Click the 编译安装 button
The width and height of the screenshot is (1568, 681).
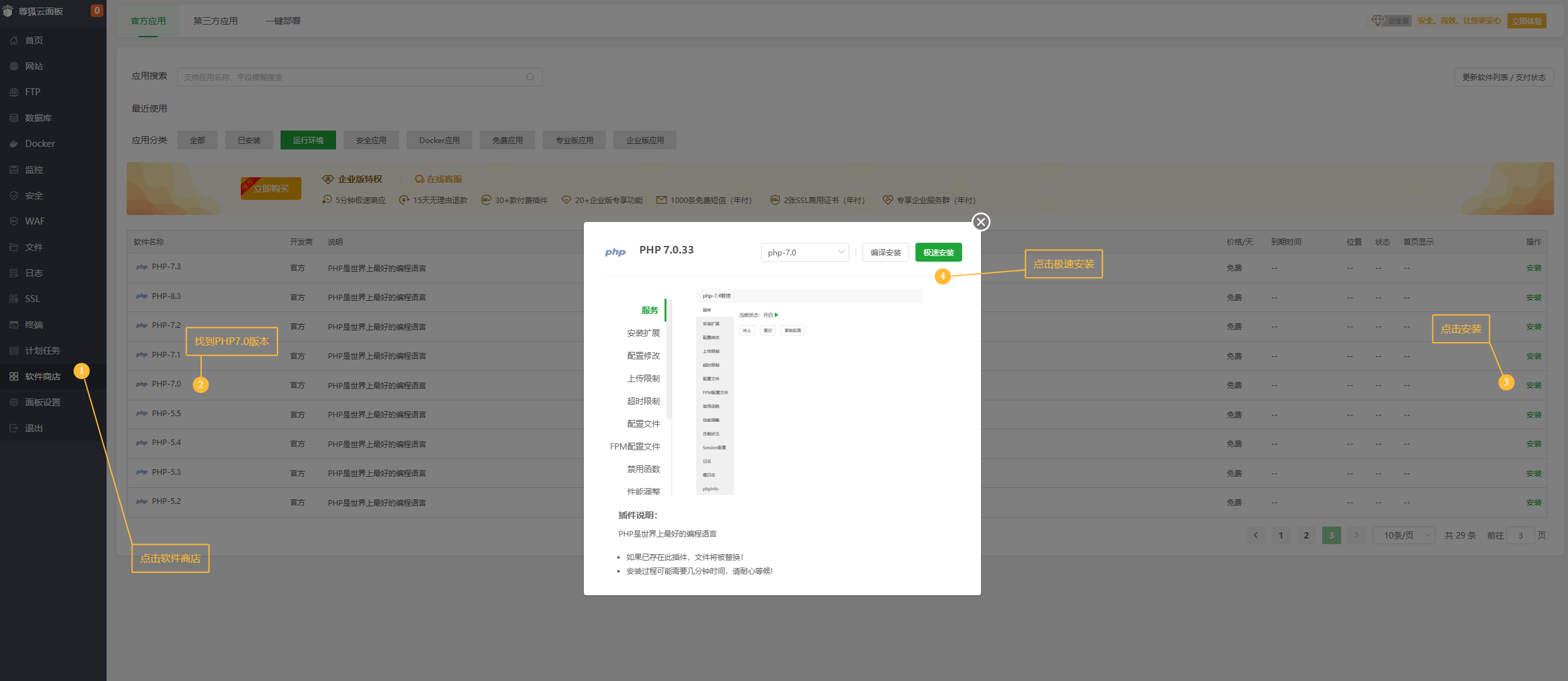coord(885,252)
